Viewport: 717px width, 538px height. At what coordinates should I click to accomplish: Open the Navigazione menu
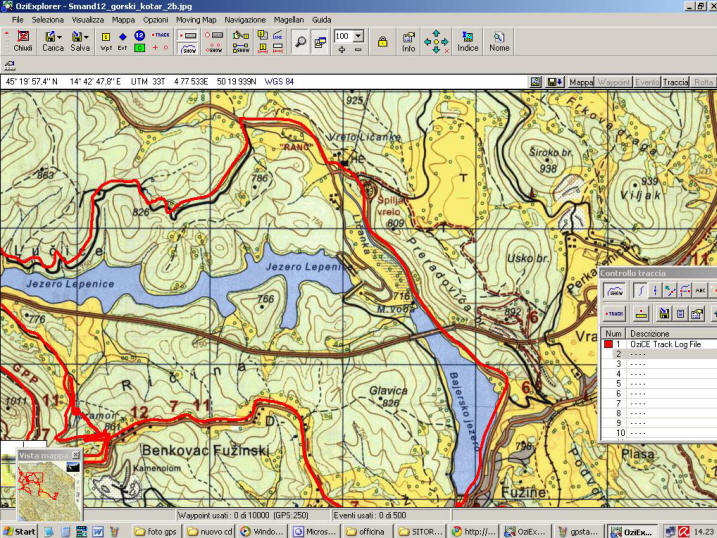point(245,20)
